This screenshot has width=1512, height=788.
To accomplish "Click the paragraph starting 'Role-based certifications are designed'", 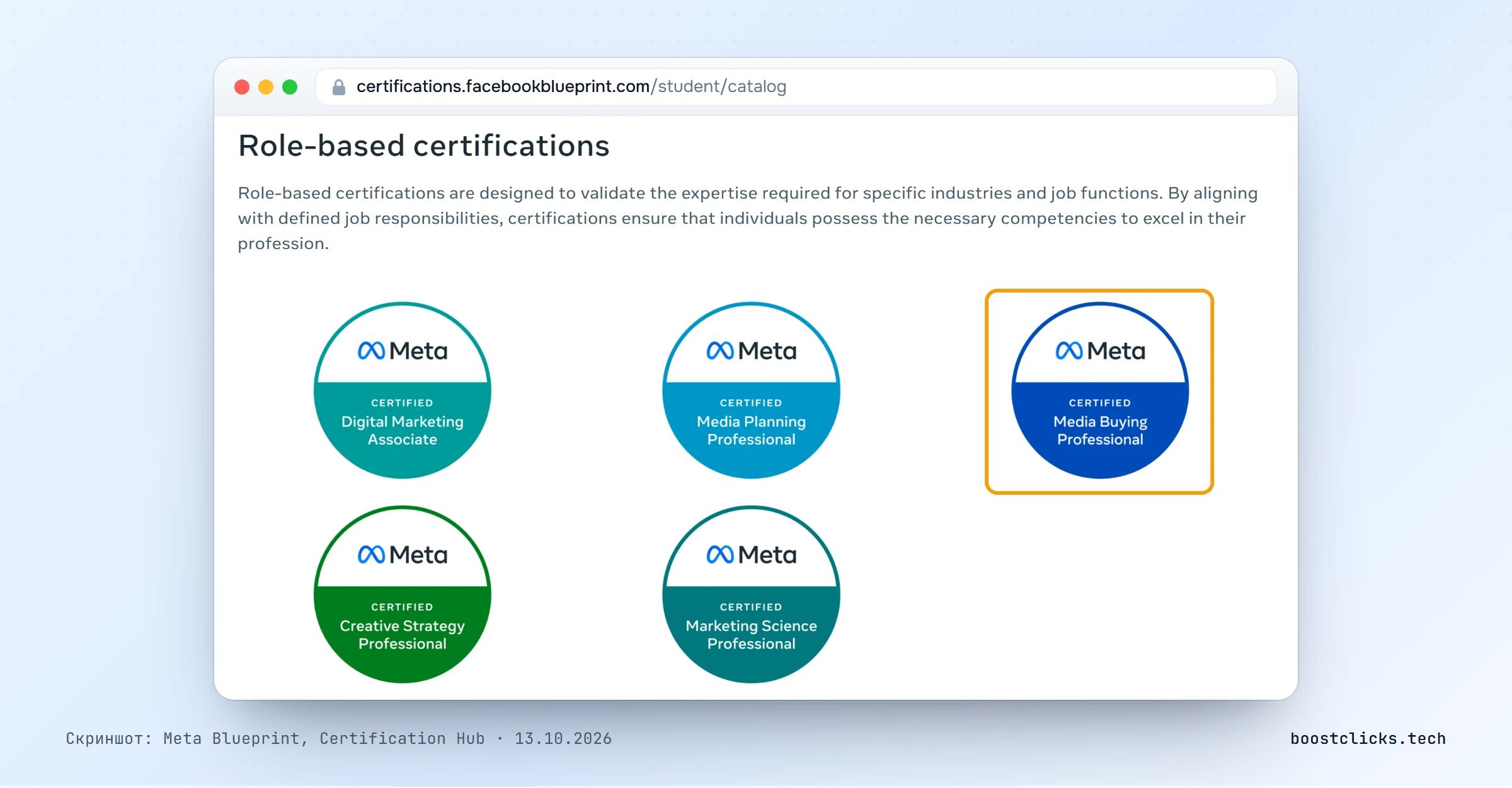I will pyautogui.click(x=748, y=218).
